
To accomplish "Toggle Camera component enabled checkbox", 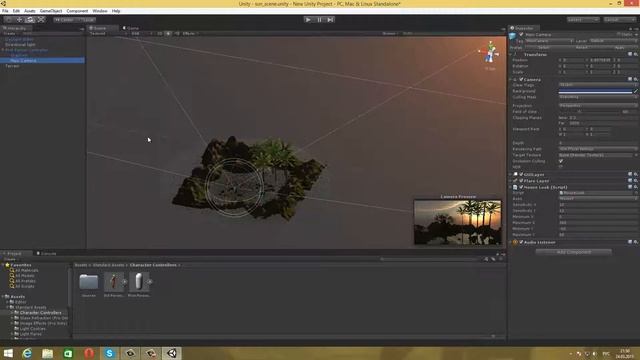I will 521,79.
